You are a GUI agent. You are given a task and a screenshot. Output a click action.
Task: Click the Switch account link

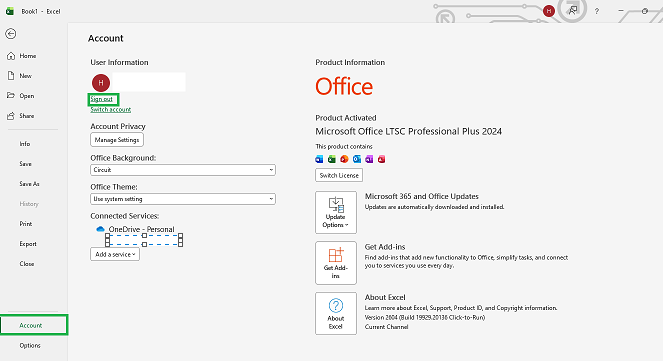(x=110, y=109)
